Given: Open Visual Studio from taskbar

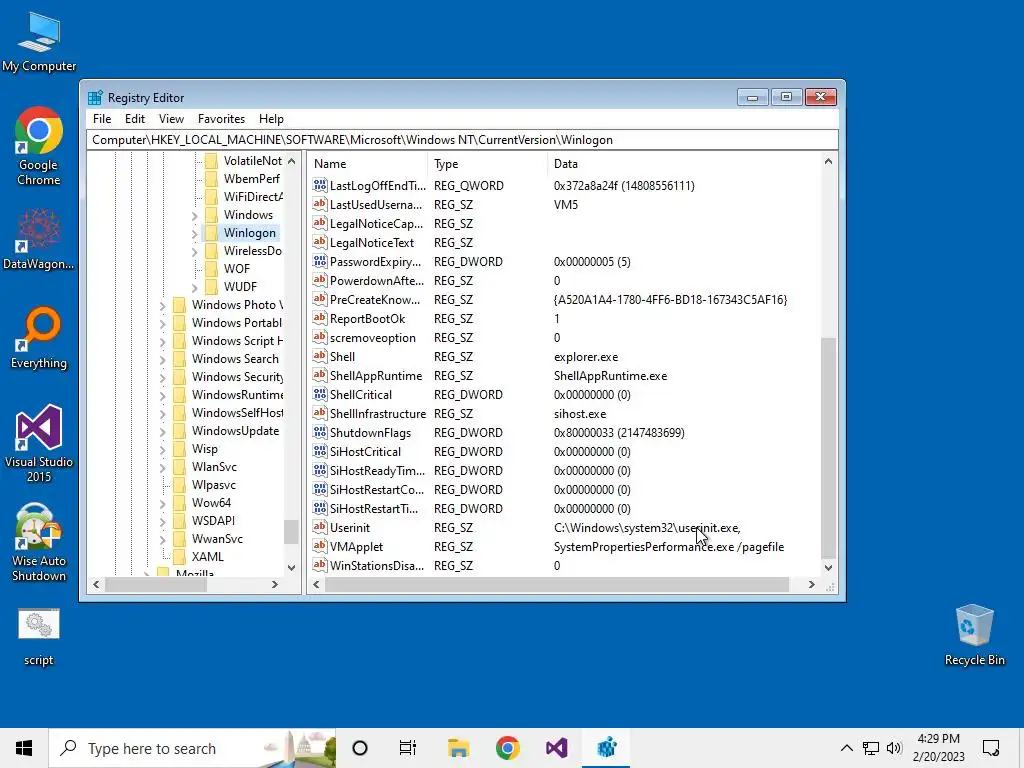Looking at the screenshot, I should tap(556, 748).
